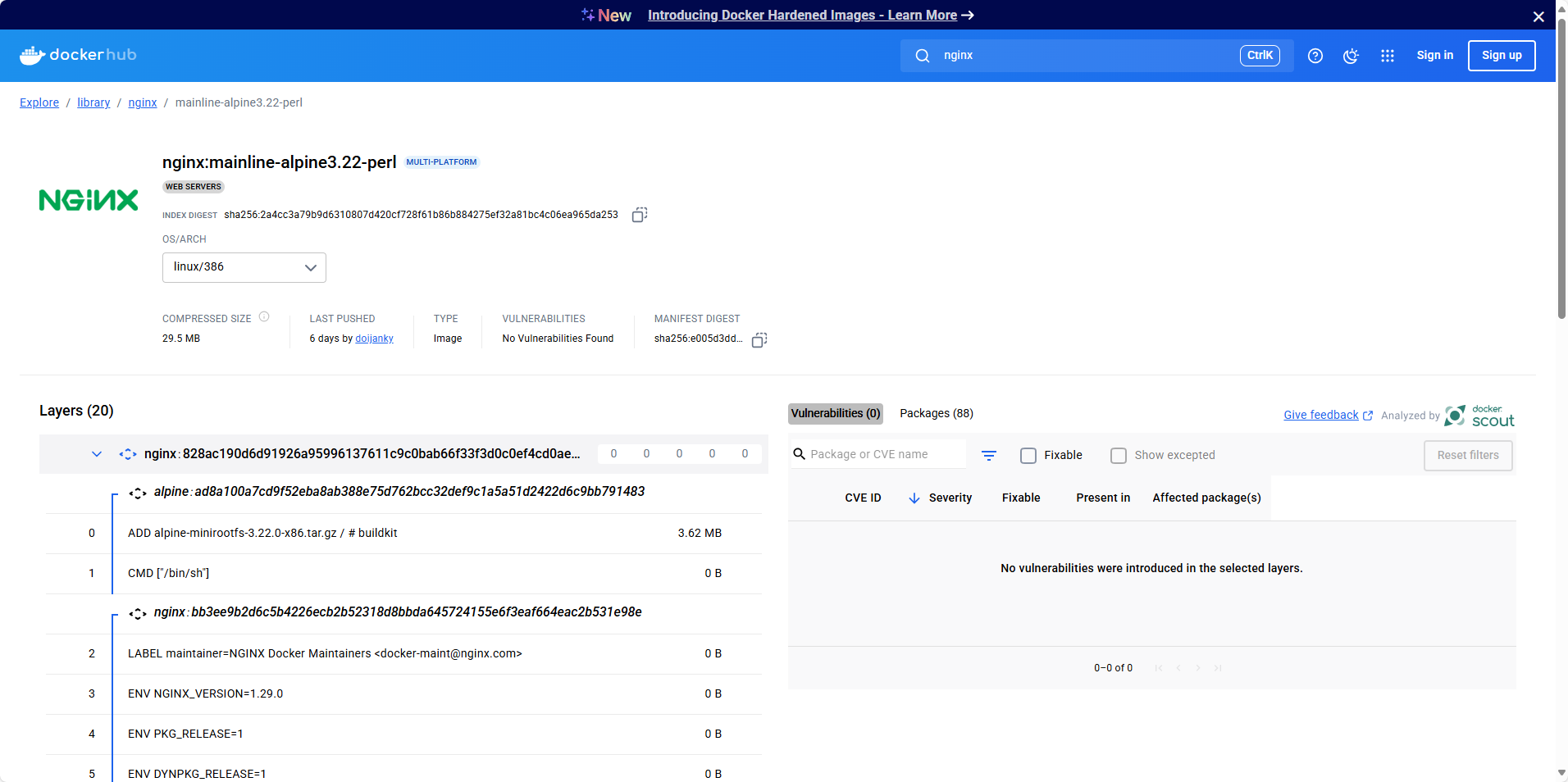Screen dimensions: 1568x782
Task: Open the doijanky user link
Action: 374,339
